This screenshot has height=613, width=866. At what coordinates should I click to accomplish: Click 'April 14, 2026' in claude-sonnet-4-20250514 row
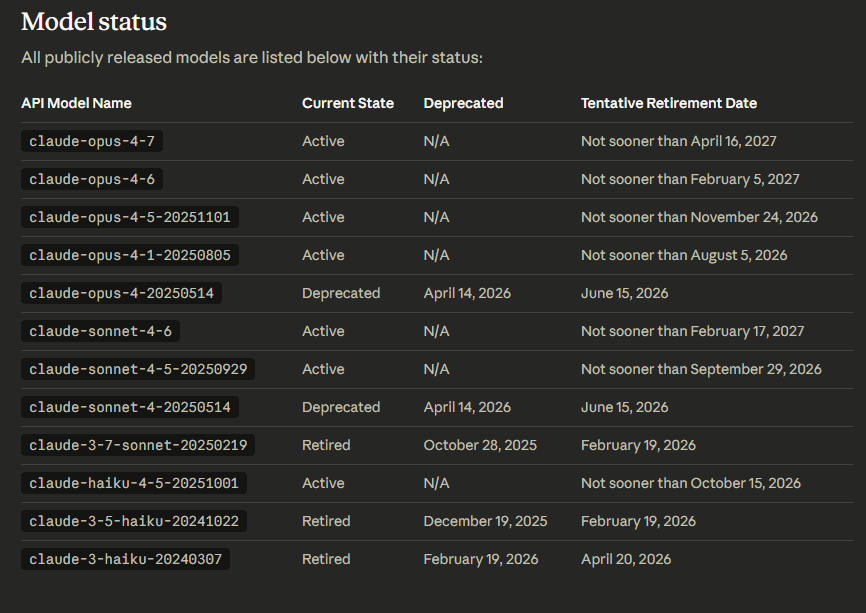coord(467,407)
